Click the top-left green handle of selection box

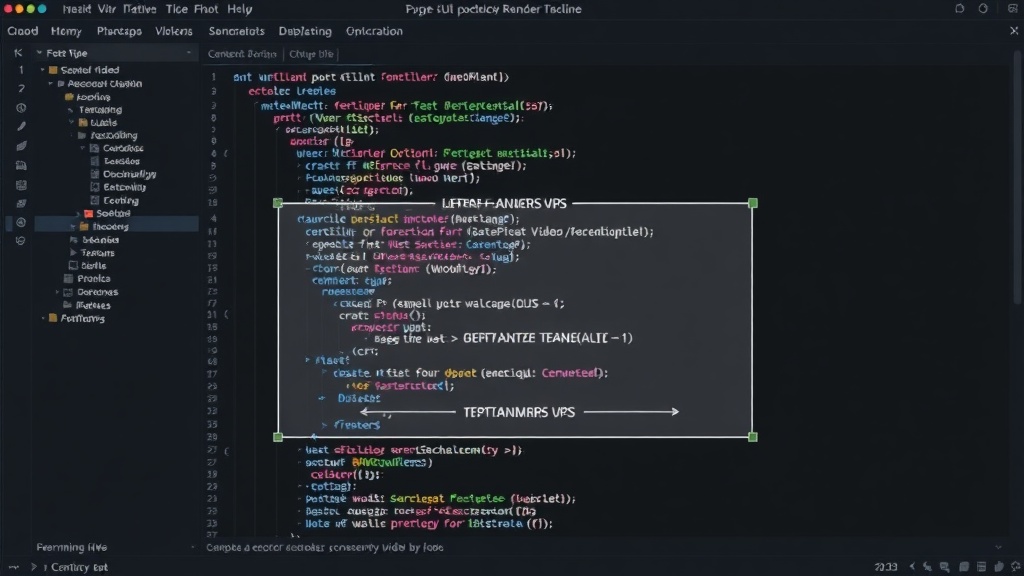point(278,203)
